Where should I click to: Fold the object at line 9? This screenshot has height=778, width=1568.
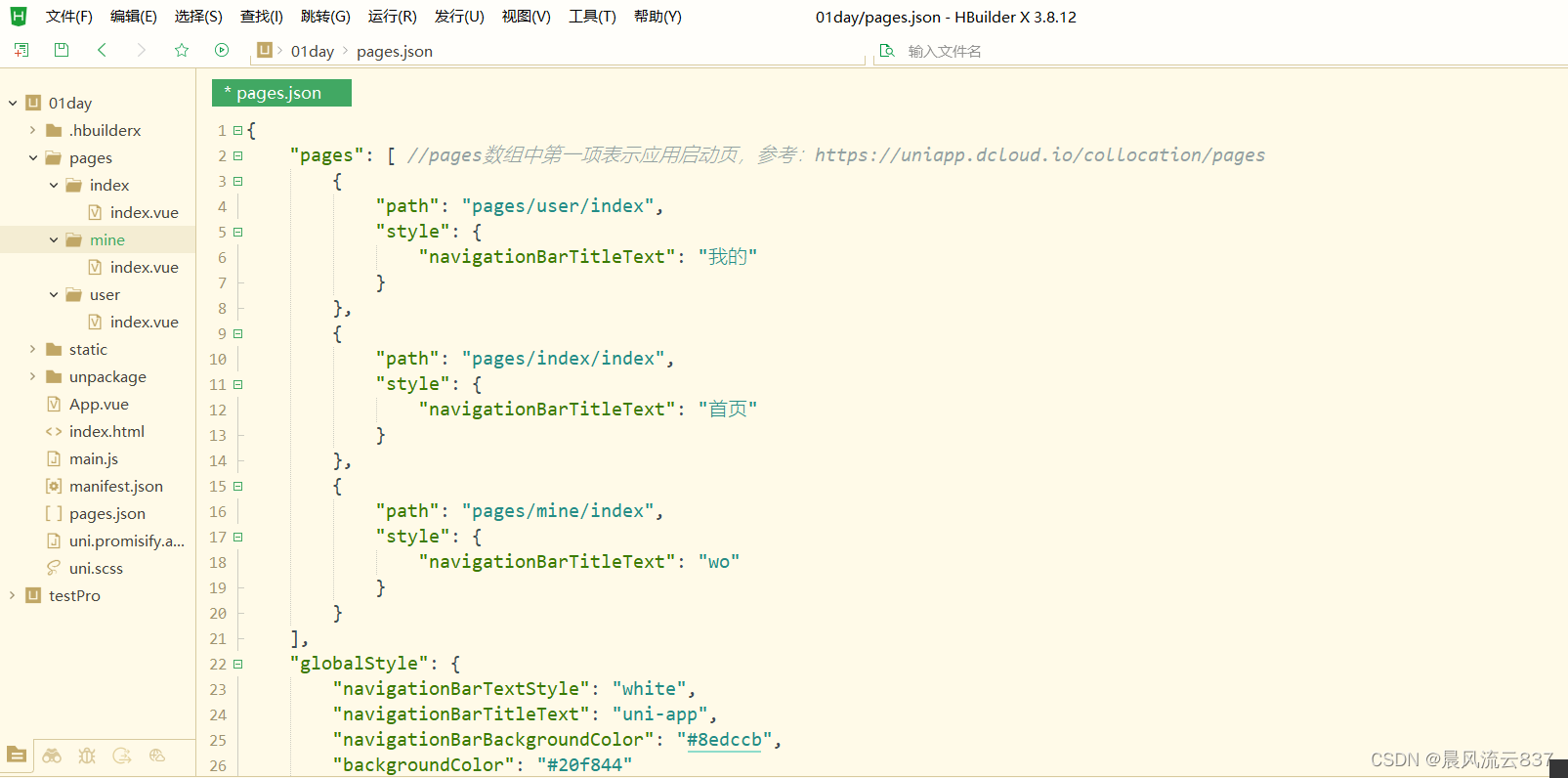(x=237, y=333)
